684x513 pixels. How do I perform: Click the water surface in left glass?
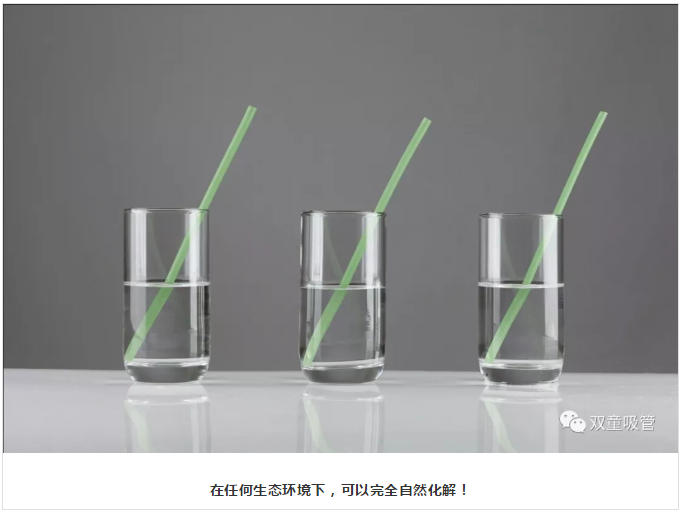tap(167, 283)
